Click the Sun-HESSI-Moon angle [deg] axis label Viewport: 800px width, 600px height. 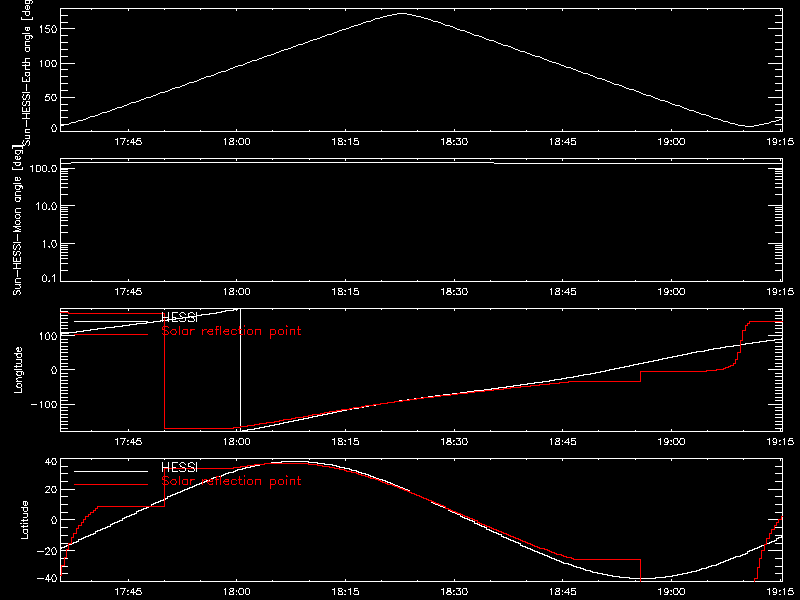click(17, 220)
